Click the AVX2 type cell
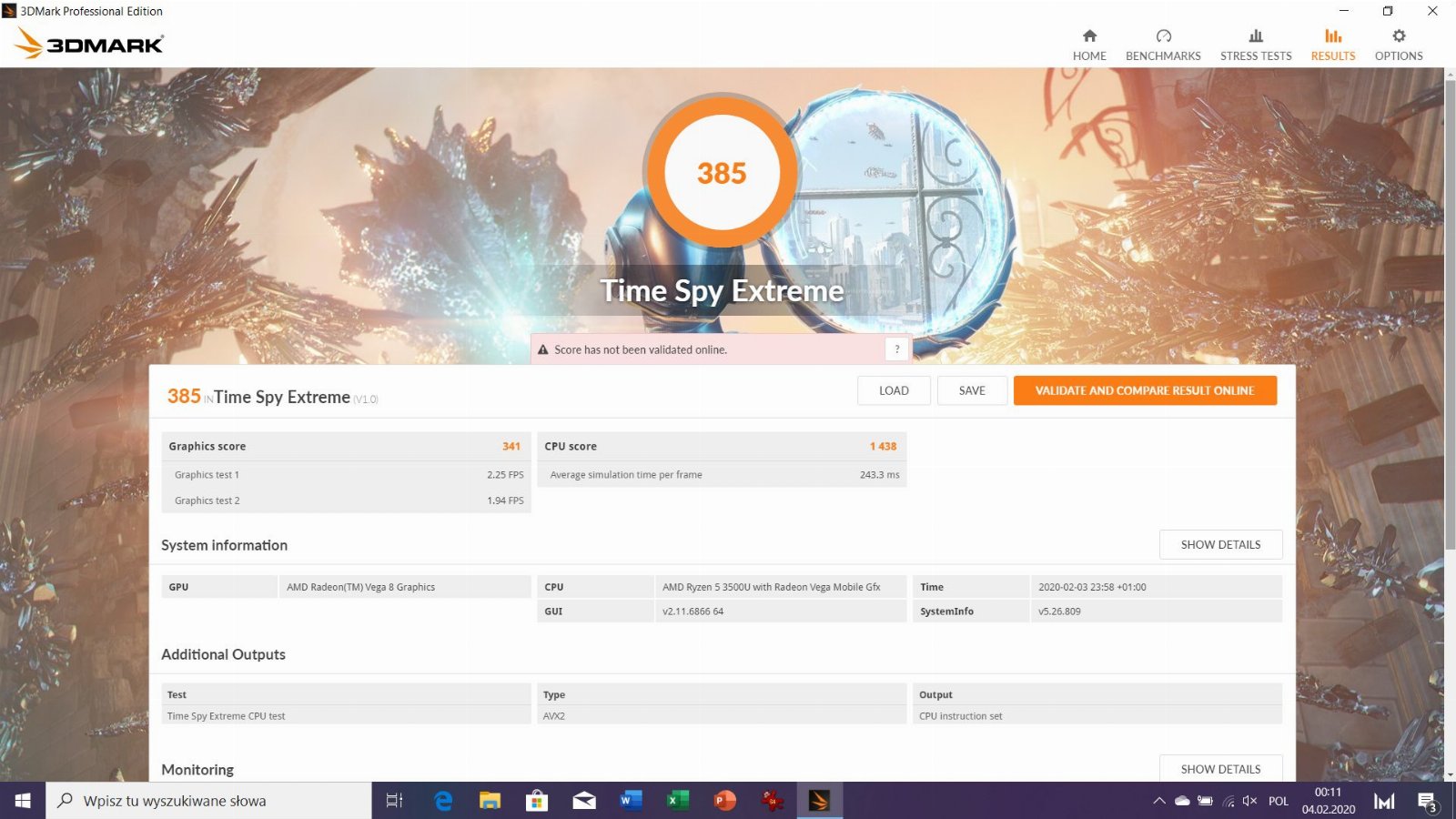1456x819 pixels. point(722,716)
